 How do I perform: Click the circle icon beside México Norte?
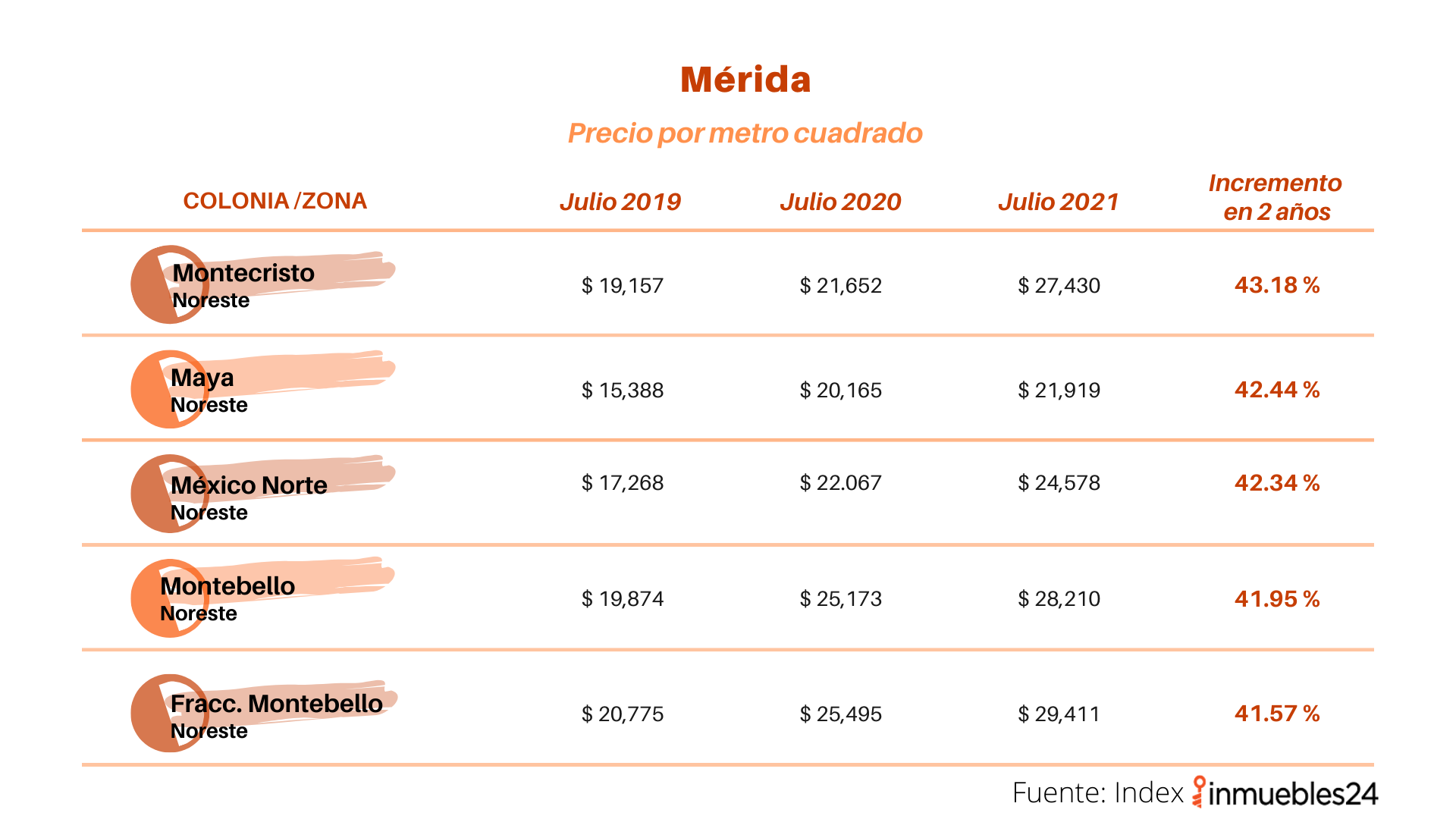coord(170,494)
